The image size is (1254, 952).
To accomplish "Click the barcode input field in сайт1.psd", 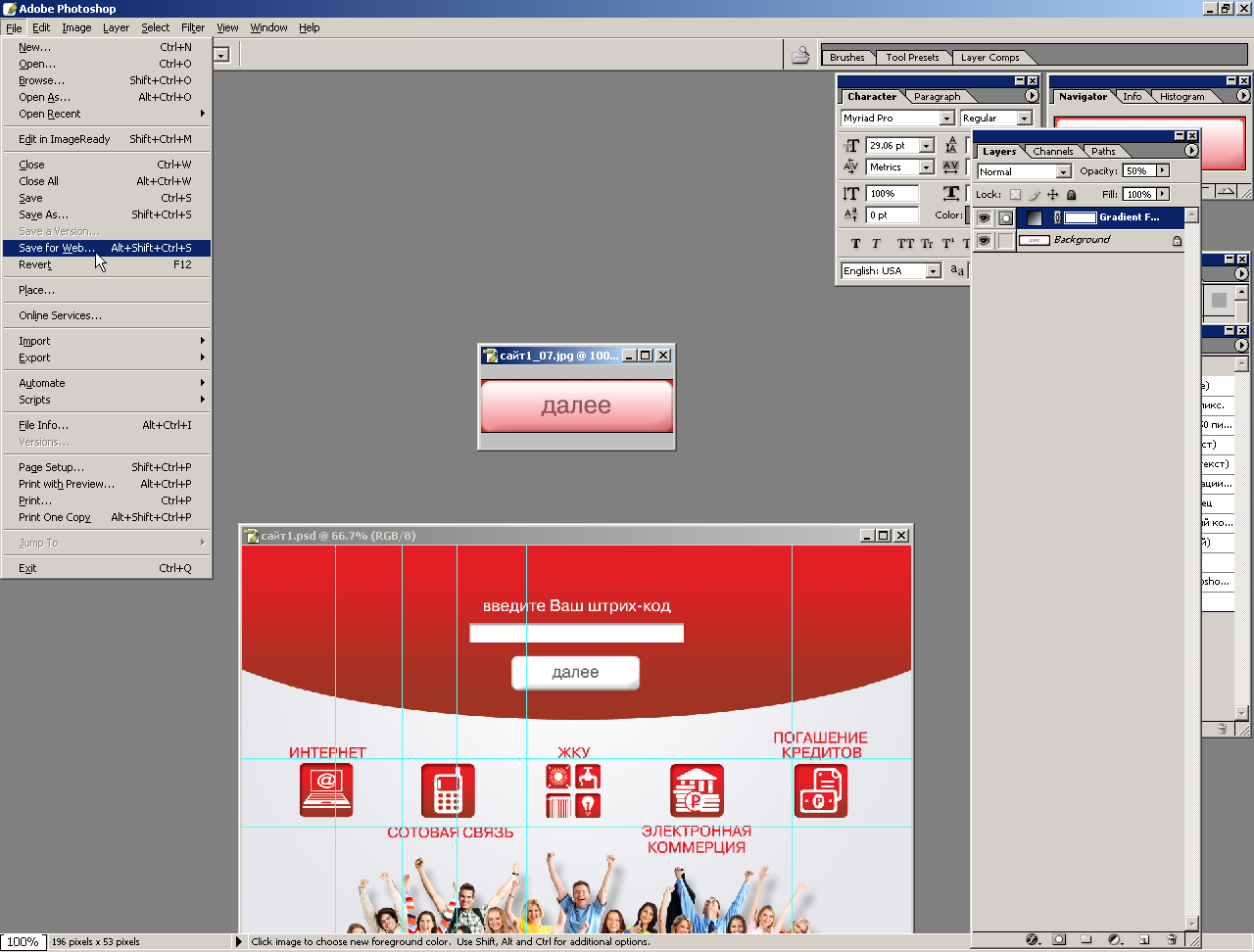I will pyautogui.click(x=577, y=633).
